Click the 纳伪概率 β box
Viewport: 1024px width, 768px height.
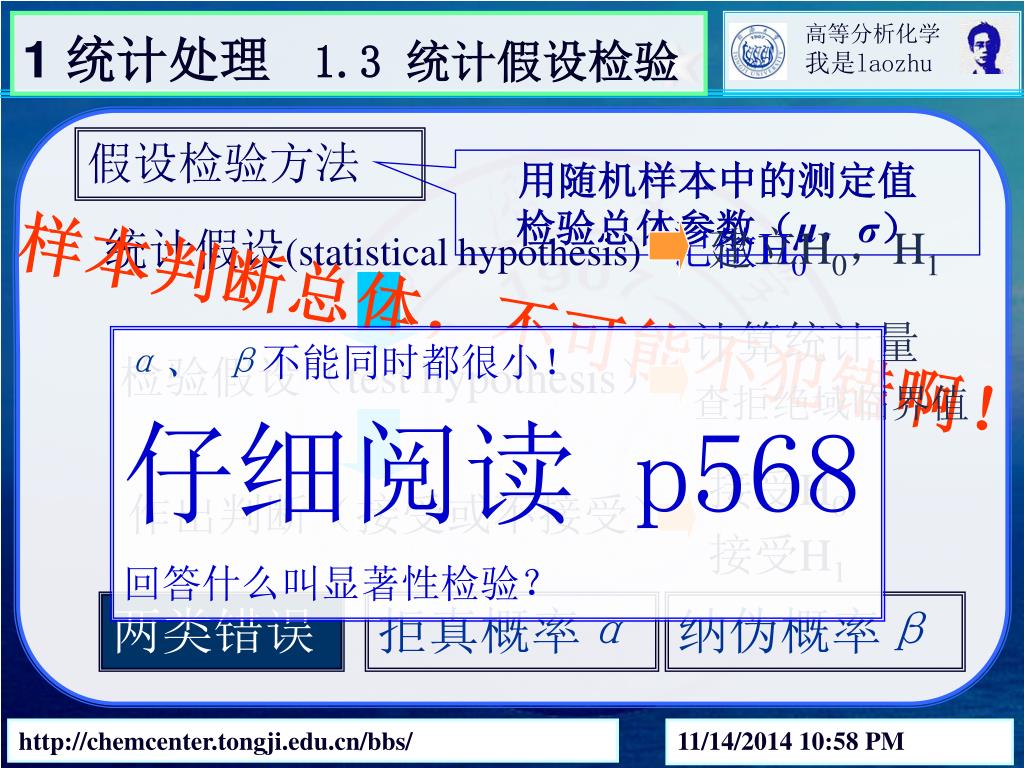click(814, 632)
